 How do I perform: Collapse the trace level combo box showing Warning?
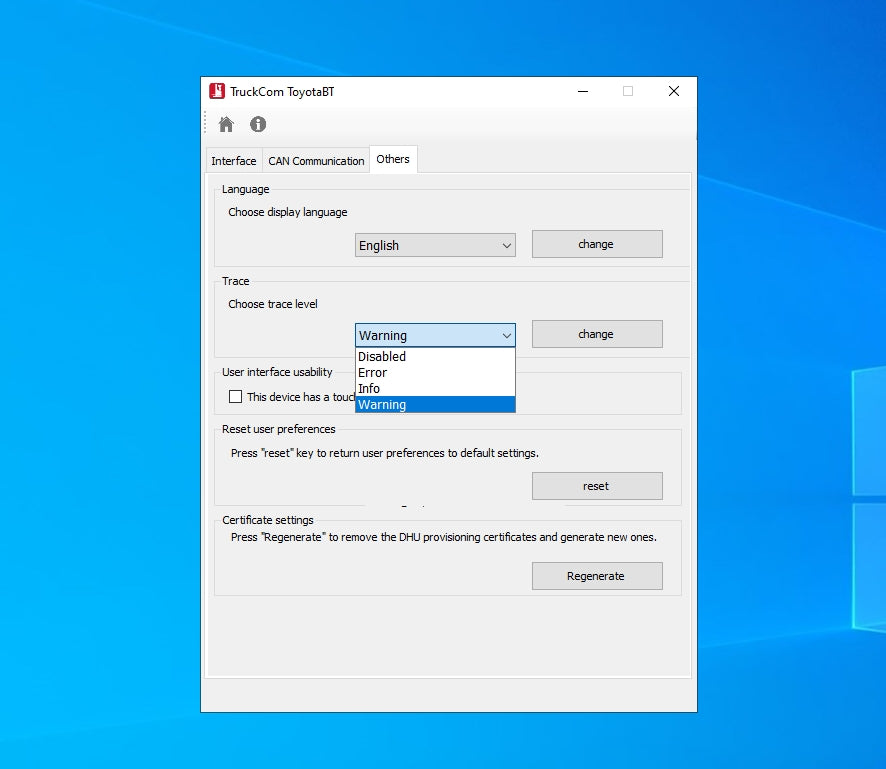point(435,335)
